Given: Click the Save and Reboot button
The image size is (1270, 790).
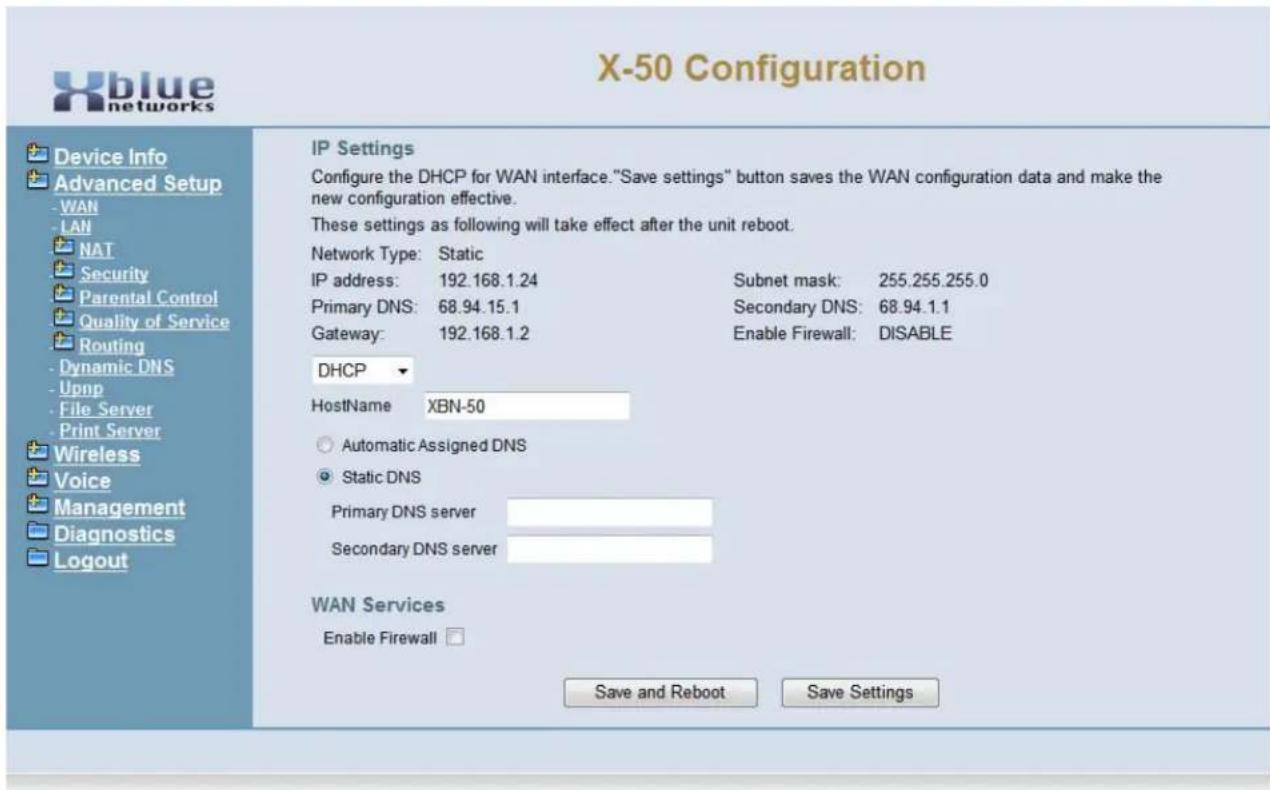Looking at the screenshot, I should coord(660,692).
